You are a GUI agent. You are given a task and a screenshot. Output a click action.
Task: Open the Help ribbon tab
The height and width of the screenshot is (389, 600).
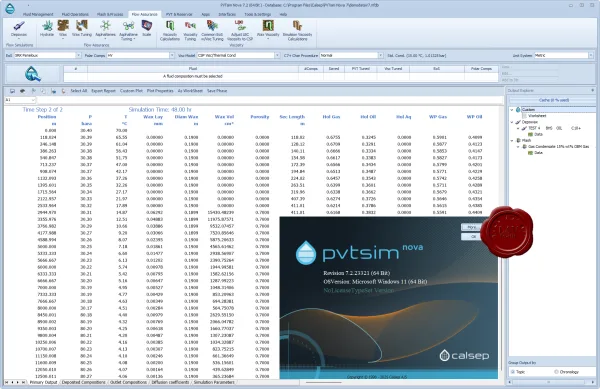tap(283, 14)
